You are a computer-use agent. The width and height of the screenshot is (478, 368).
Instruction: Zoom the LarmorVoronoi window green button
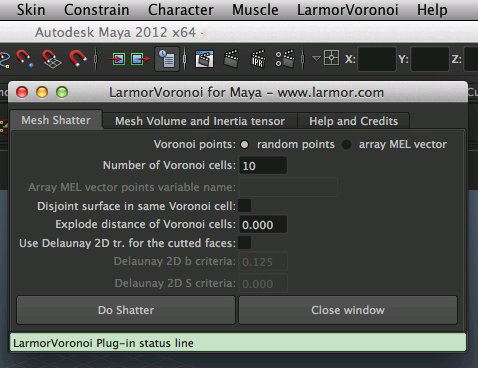pos(62,92)
